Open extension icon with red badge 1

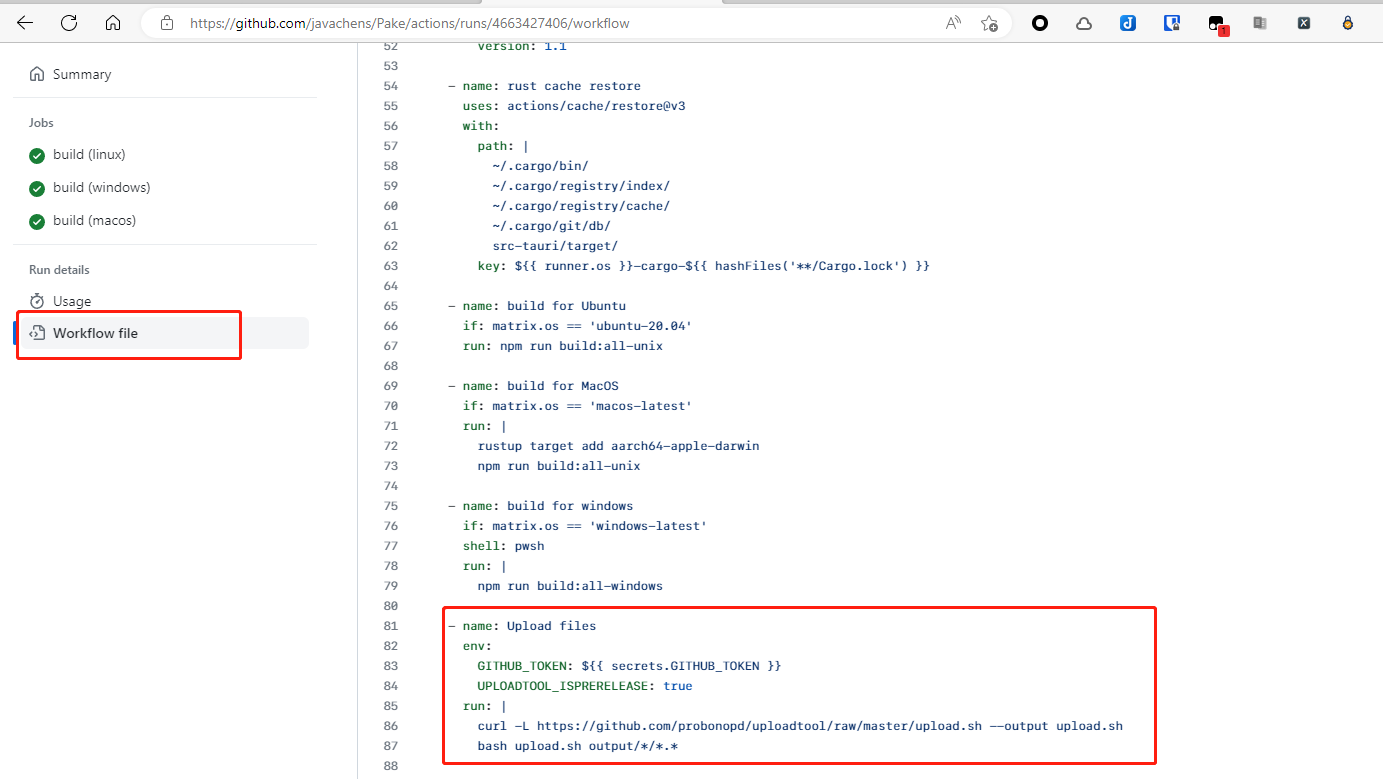1217,24
